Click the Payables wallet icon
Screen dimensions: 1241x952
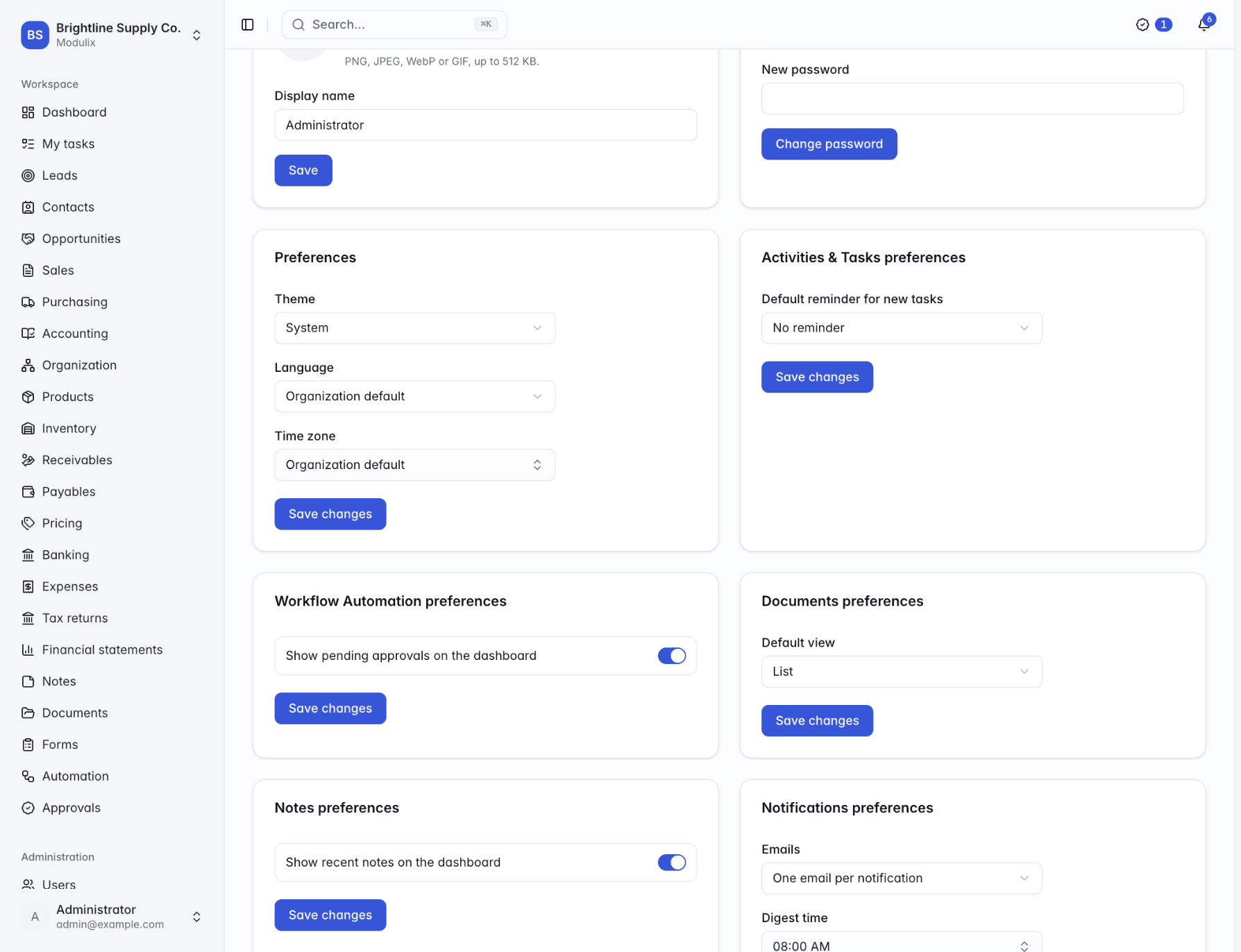click(28, 491)
